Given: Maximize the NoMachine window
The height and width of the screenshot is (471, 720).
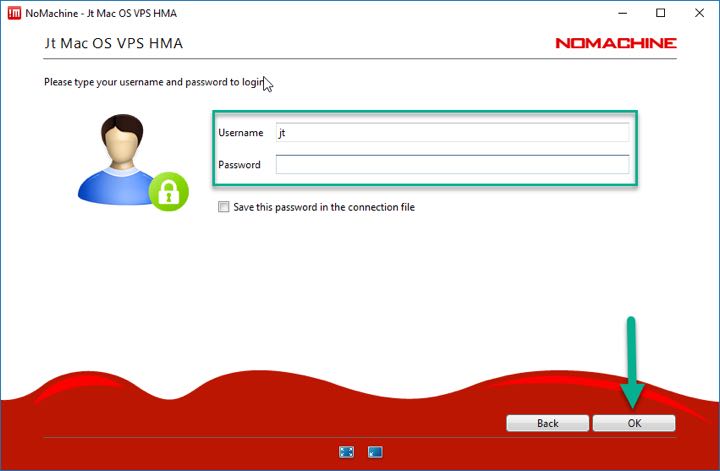Looking at the screenshot, I should click(660, 13).
